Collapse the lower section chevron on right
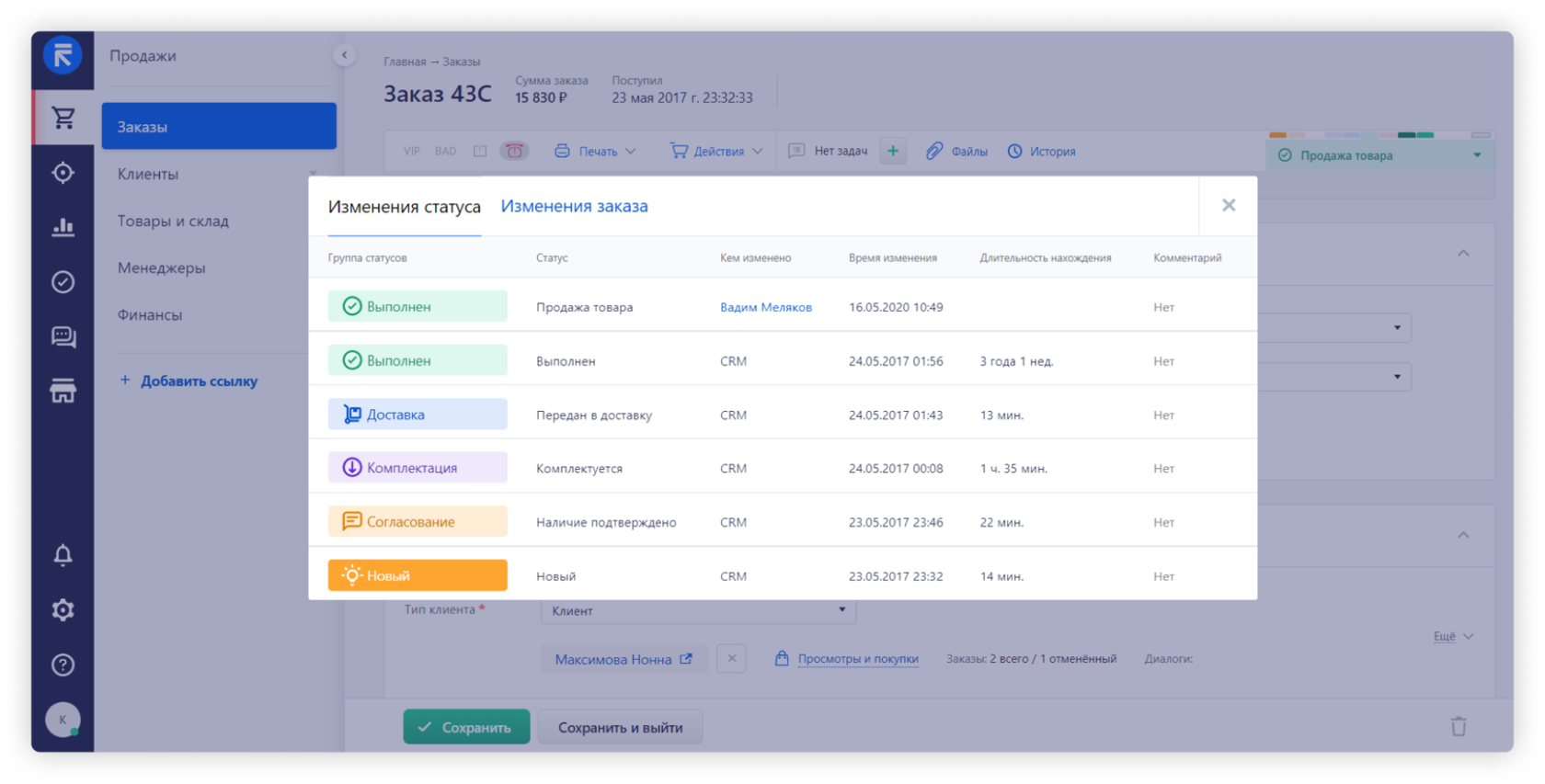Screen dimensions: 1545x784 pos(1463,535)
